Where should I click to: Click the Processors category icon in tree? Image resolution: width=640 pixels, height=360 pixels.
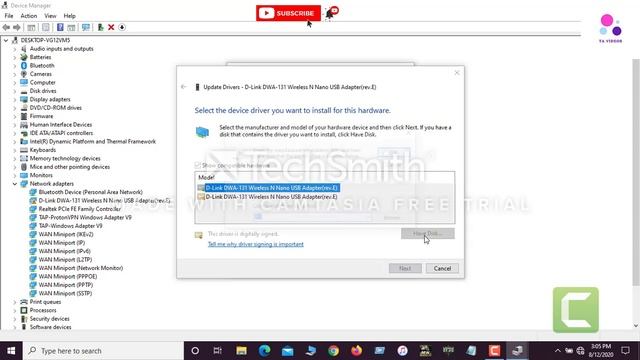coord(24,310)
